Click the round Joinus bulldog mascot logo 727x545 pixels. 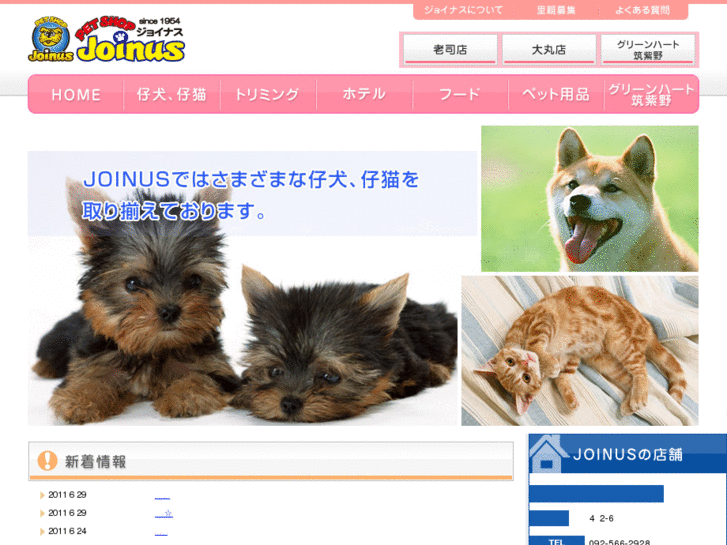coord(51,39)
